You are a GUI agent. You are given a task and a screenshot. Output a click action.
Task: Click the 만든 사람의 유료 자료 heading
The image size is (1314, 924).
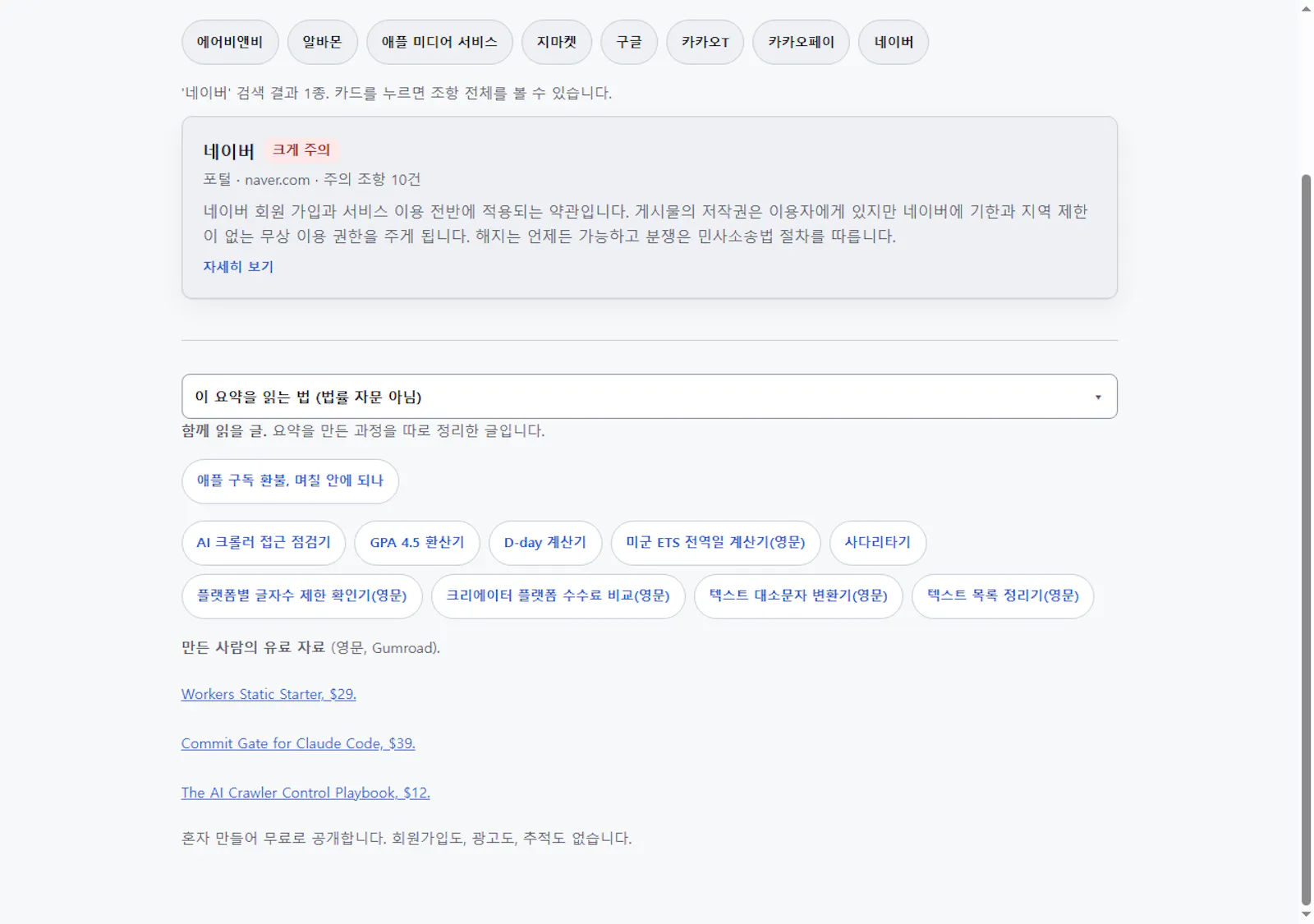pyautogui.click(x=254, y=648)
